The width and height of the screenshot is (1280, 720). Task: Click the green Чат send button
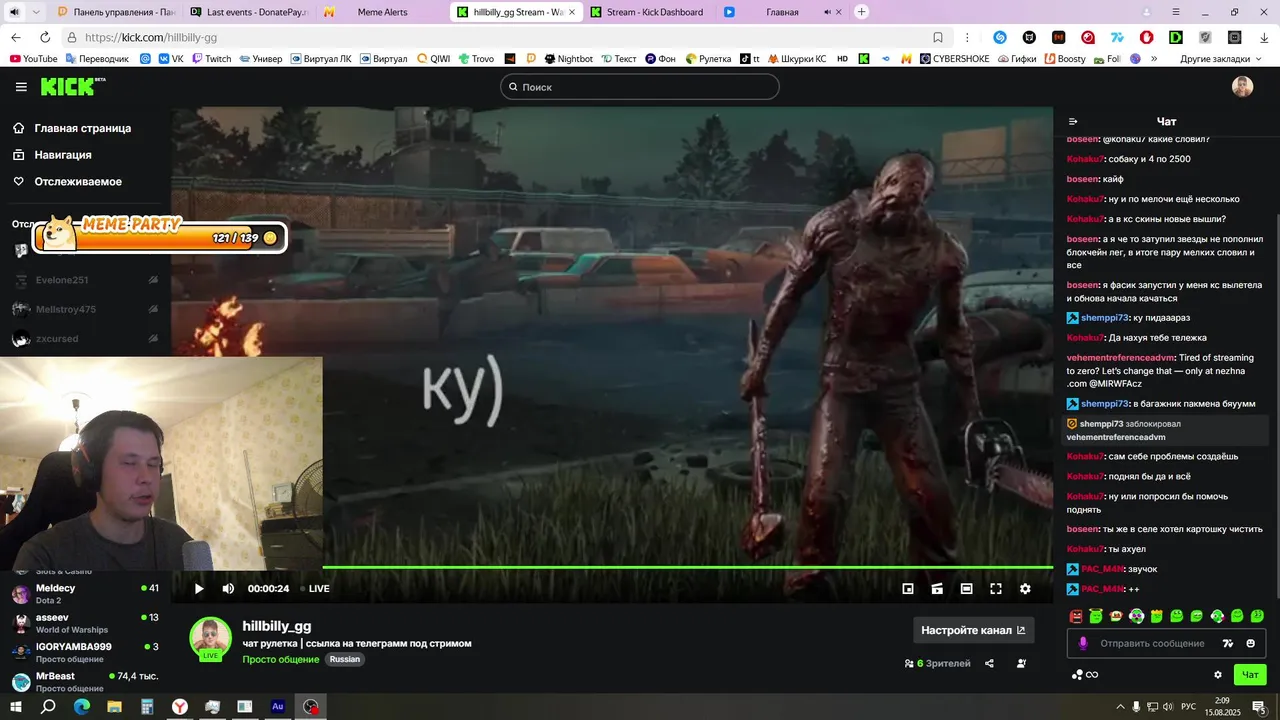pos(1250,675)
